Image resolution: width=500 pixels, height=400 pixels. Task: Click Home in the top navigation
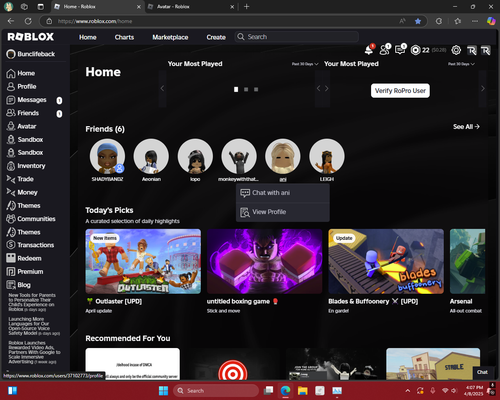[88, 37]
